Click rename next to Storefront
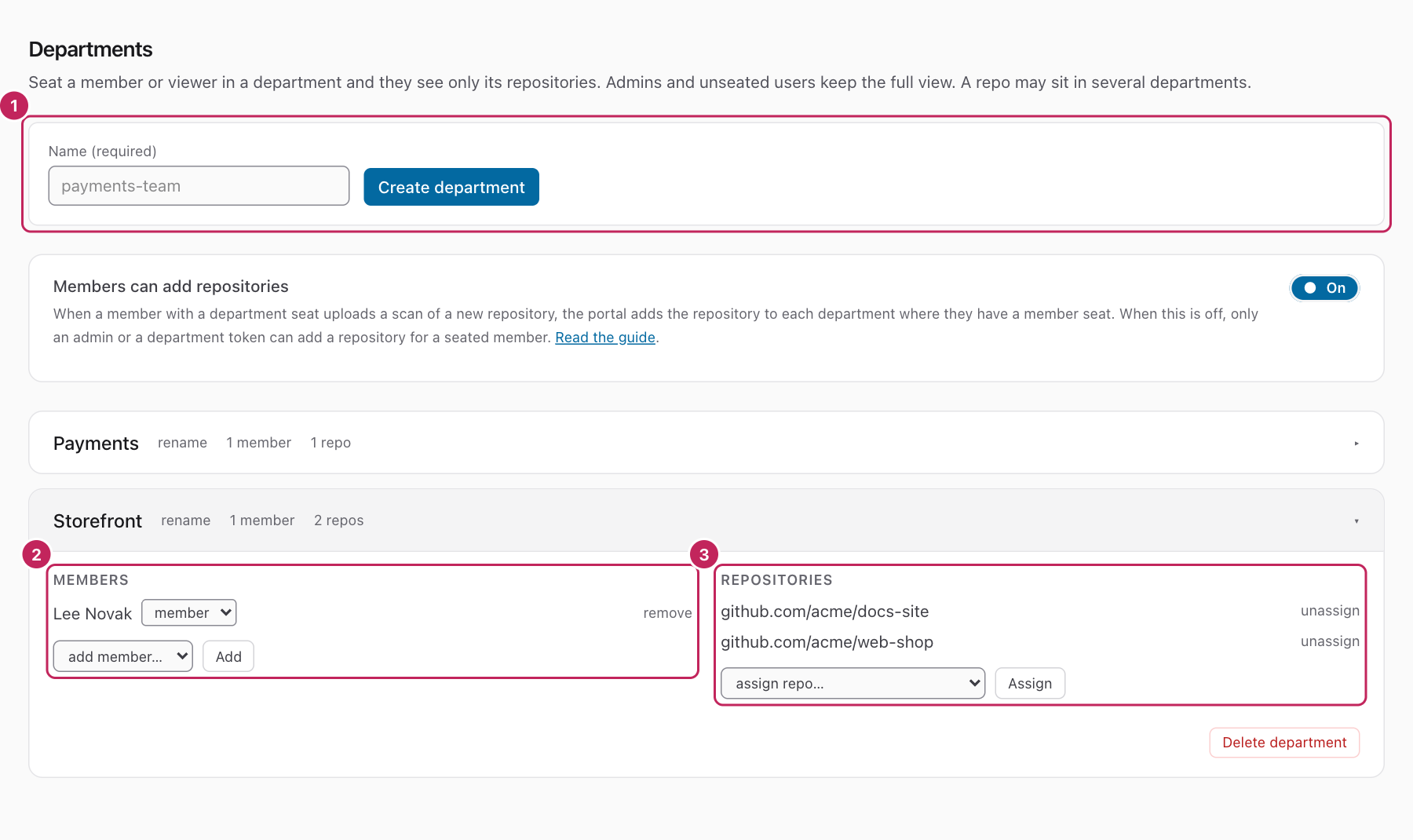This screenshot has width=1413, height=840. tap(186, 520)
